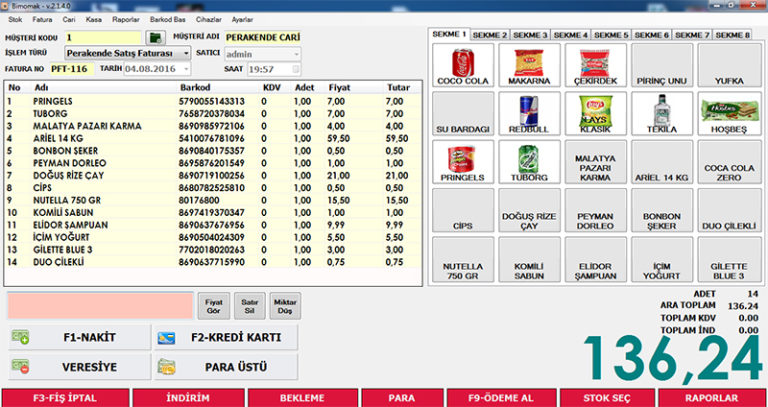Screen dimensions: 768x407
Task: Open the Tarih date picker dropdown
Action: 186,69
